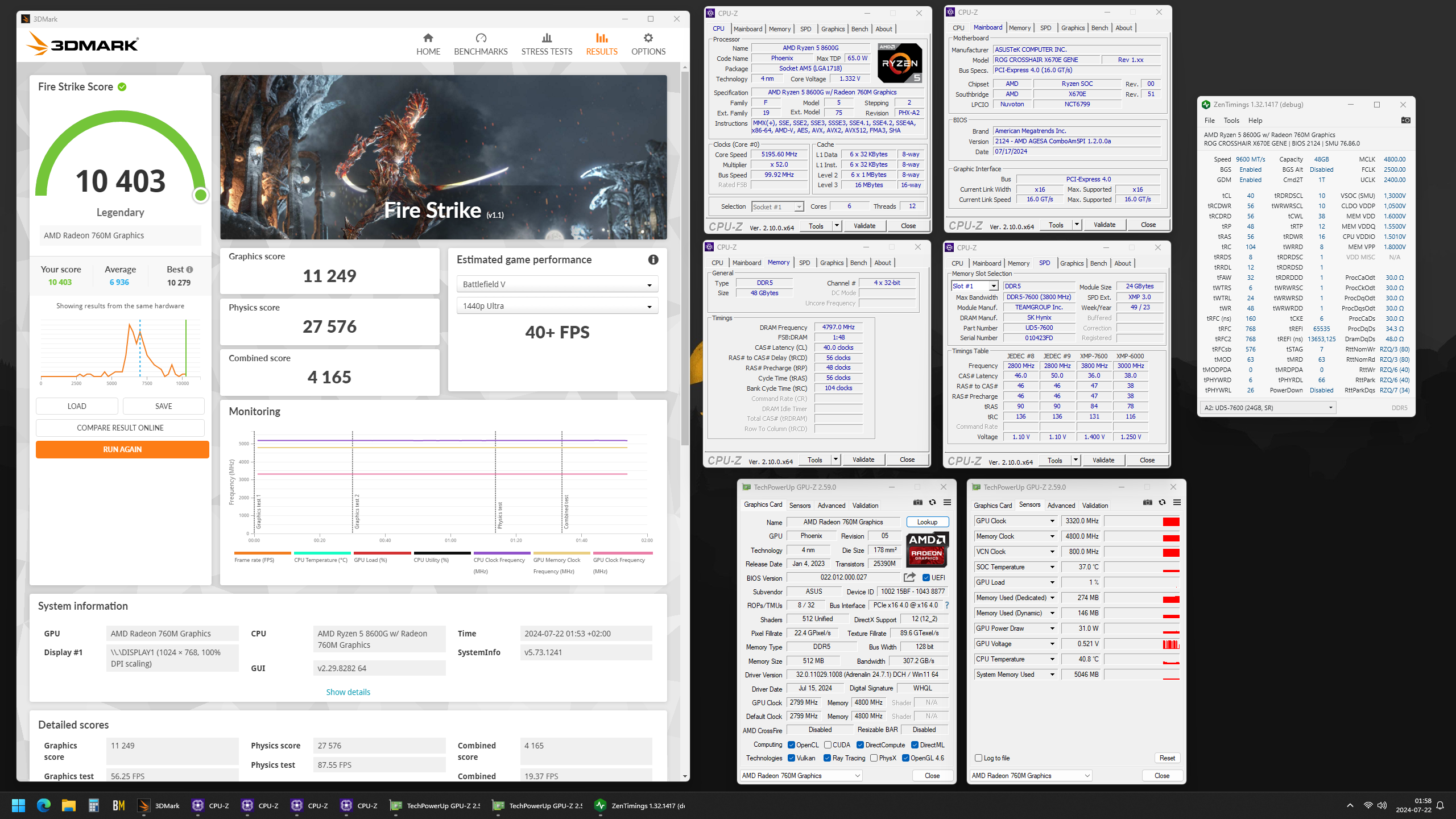The height and width of the screenshot is (819, 1456).
Task: Toggle the DirectCompute checkbox
Action: (x=860, y=744)
